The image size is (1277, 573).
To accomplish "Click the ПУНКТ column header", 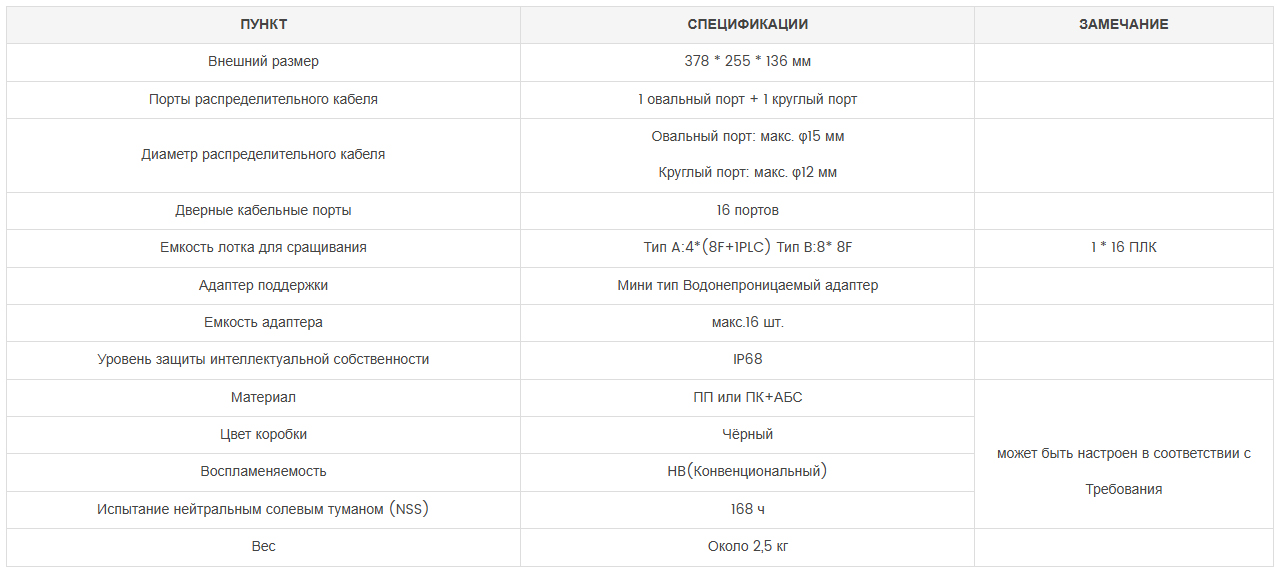I will coord(263,24).
